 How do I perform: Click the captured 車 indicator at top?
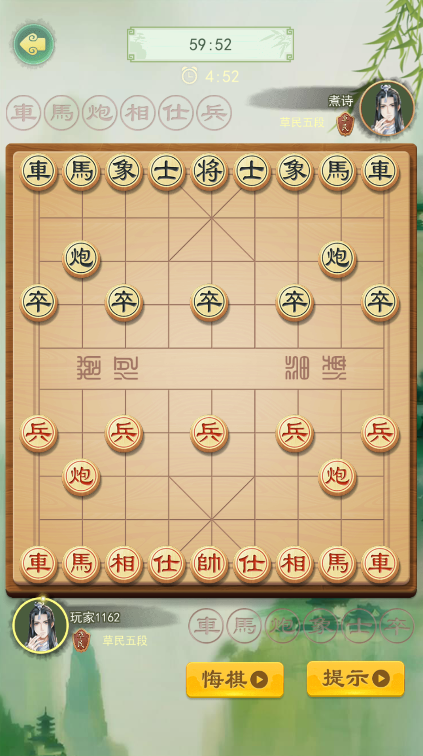[23, 113]
